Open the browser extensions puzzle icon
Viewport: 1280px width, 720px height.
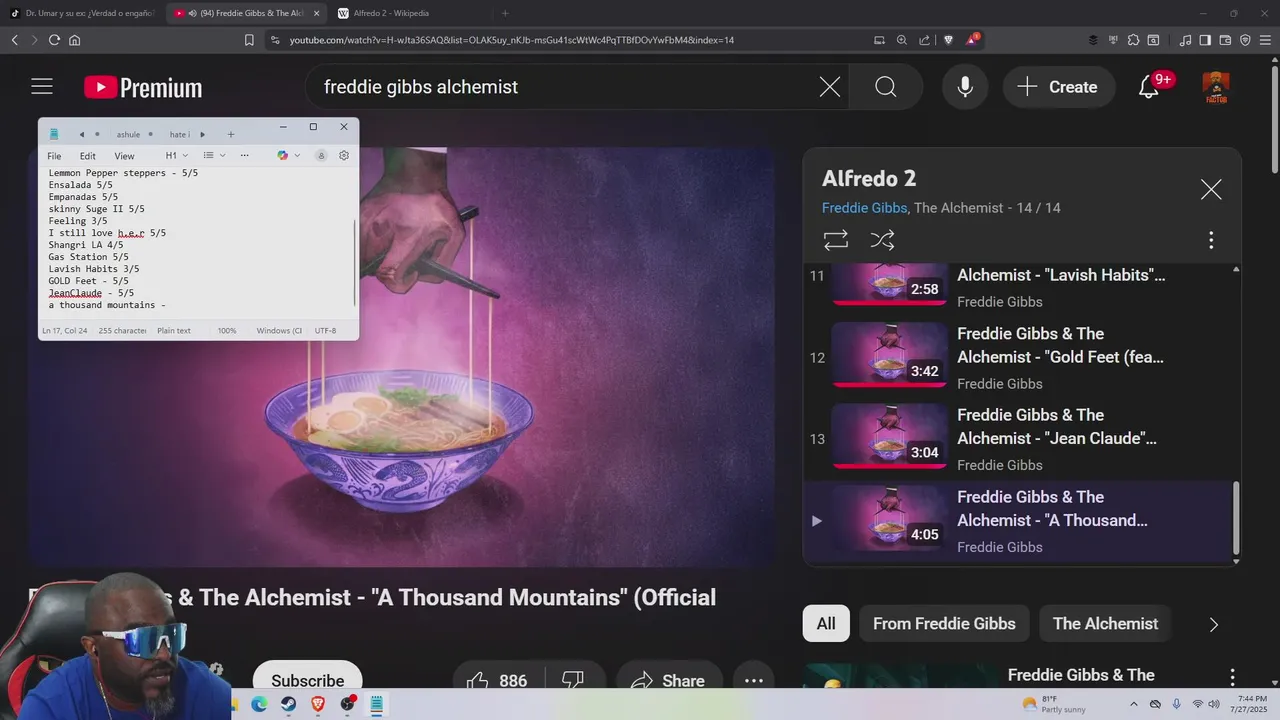(x=1133, y=40)
